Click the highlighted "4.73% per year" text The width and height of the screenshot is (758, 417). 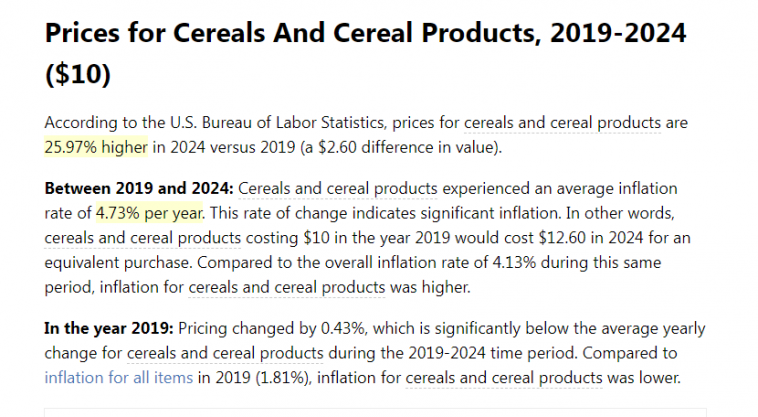tap(150, 213)
